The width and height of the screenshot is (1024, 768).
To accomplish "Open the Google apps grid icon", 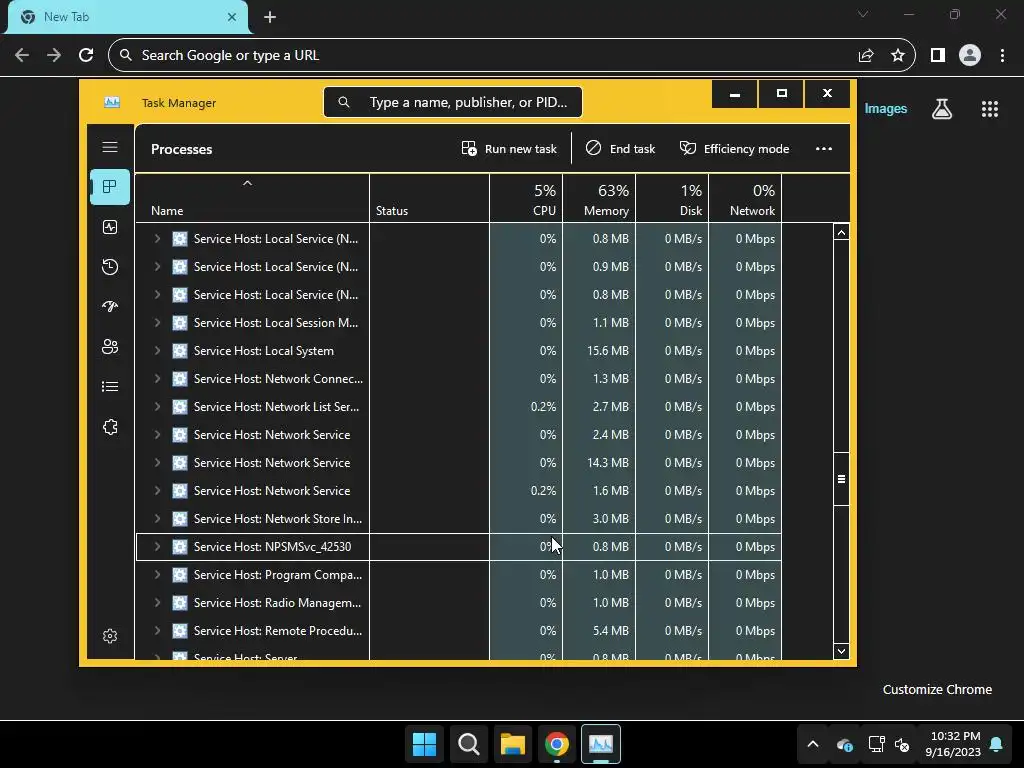I will click(x=989, y=109).
